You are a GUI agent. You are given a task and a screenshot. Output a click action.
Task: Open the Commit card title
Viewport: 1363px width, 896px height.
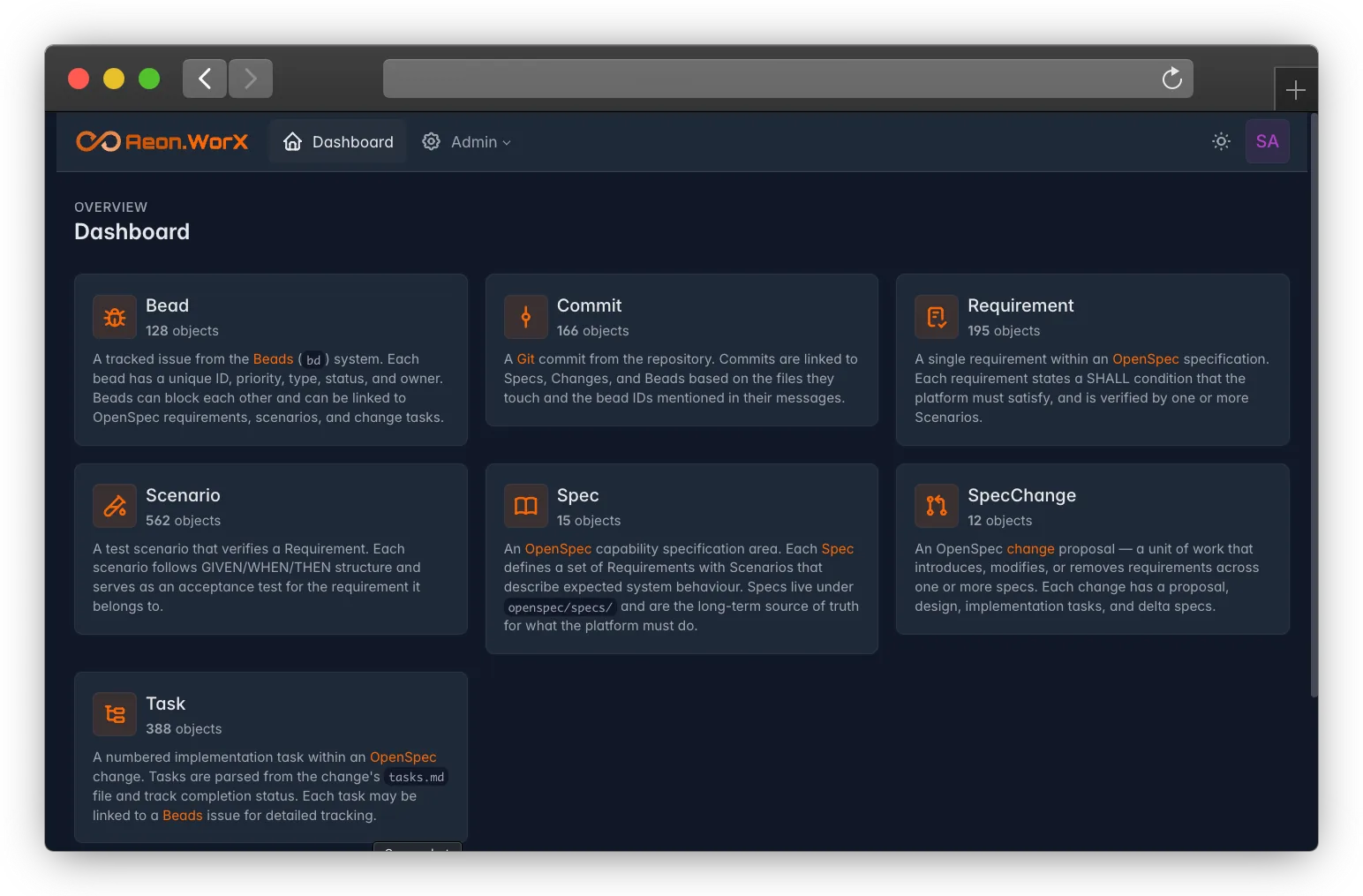coord(589,305)
